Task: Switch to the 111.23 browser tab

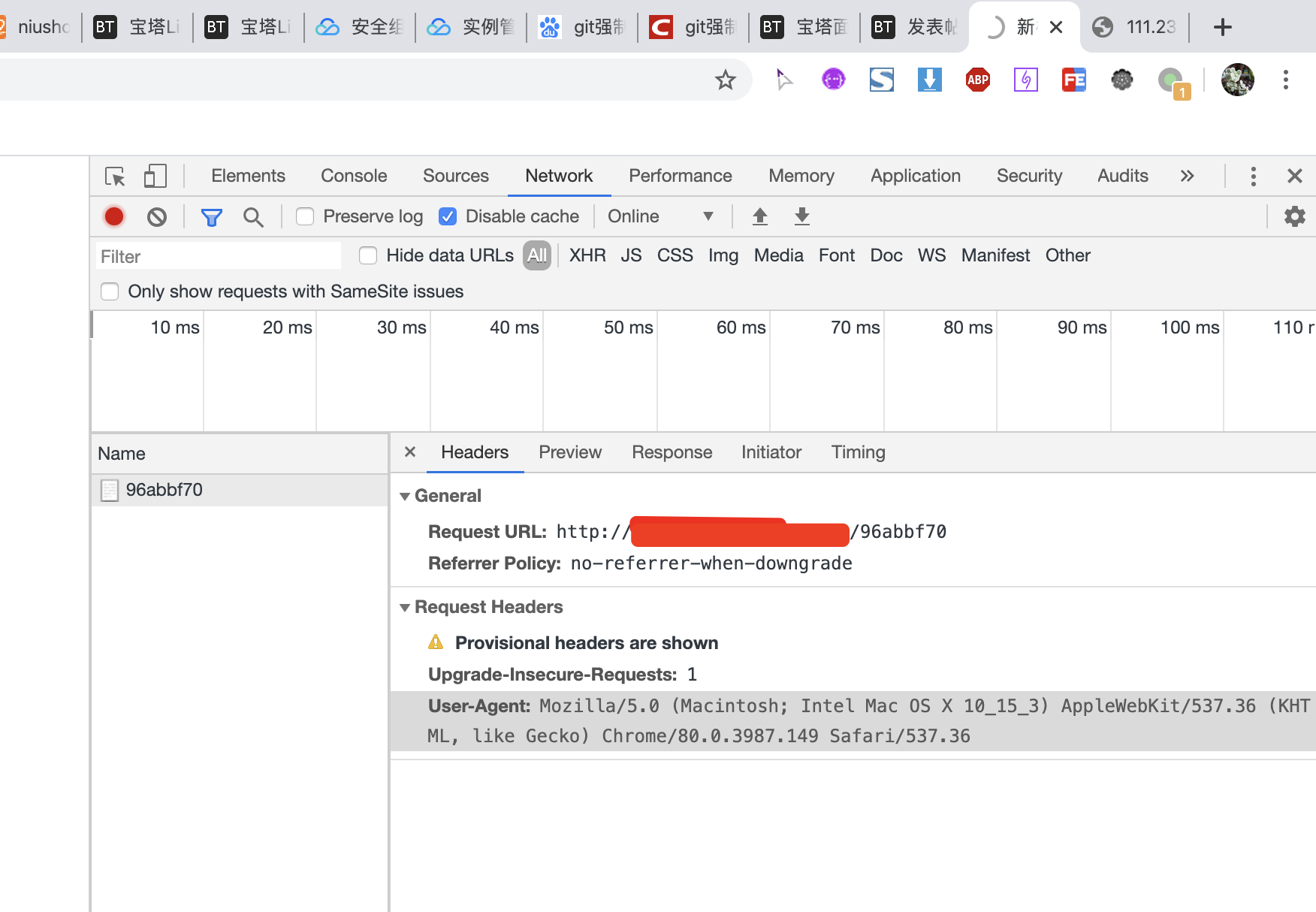Action: [x=1135, y=27]
